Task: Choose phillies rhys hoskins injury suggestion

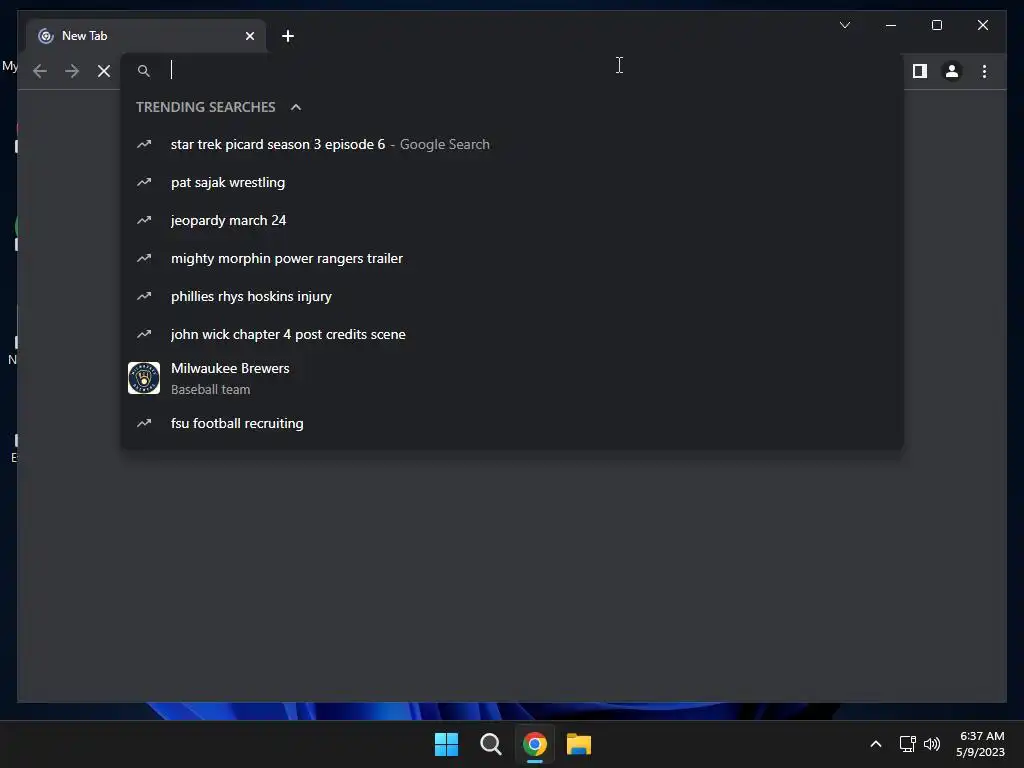Action: (x=512, y=296)
